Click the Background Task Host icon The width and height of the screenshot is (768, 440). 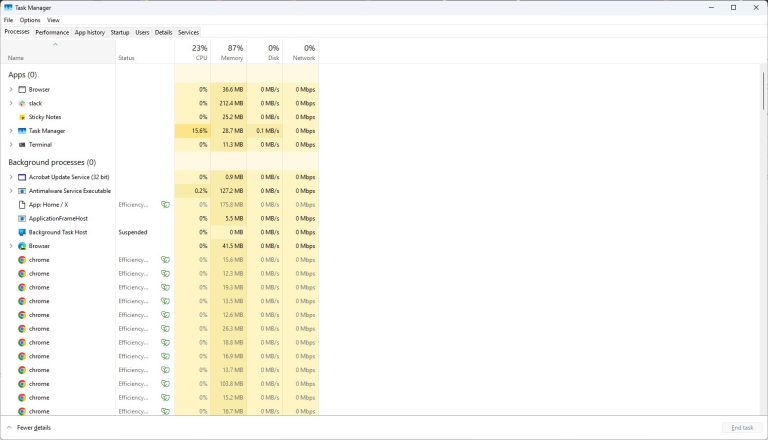tap(22, 232)
